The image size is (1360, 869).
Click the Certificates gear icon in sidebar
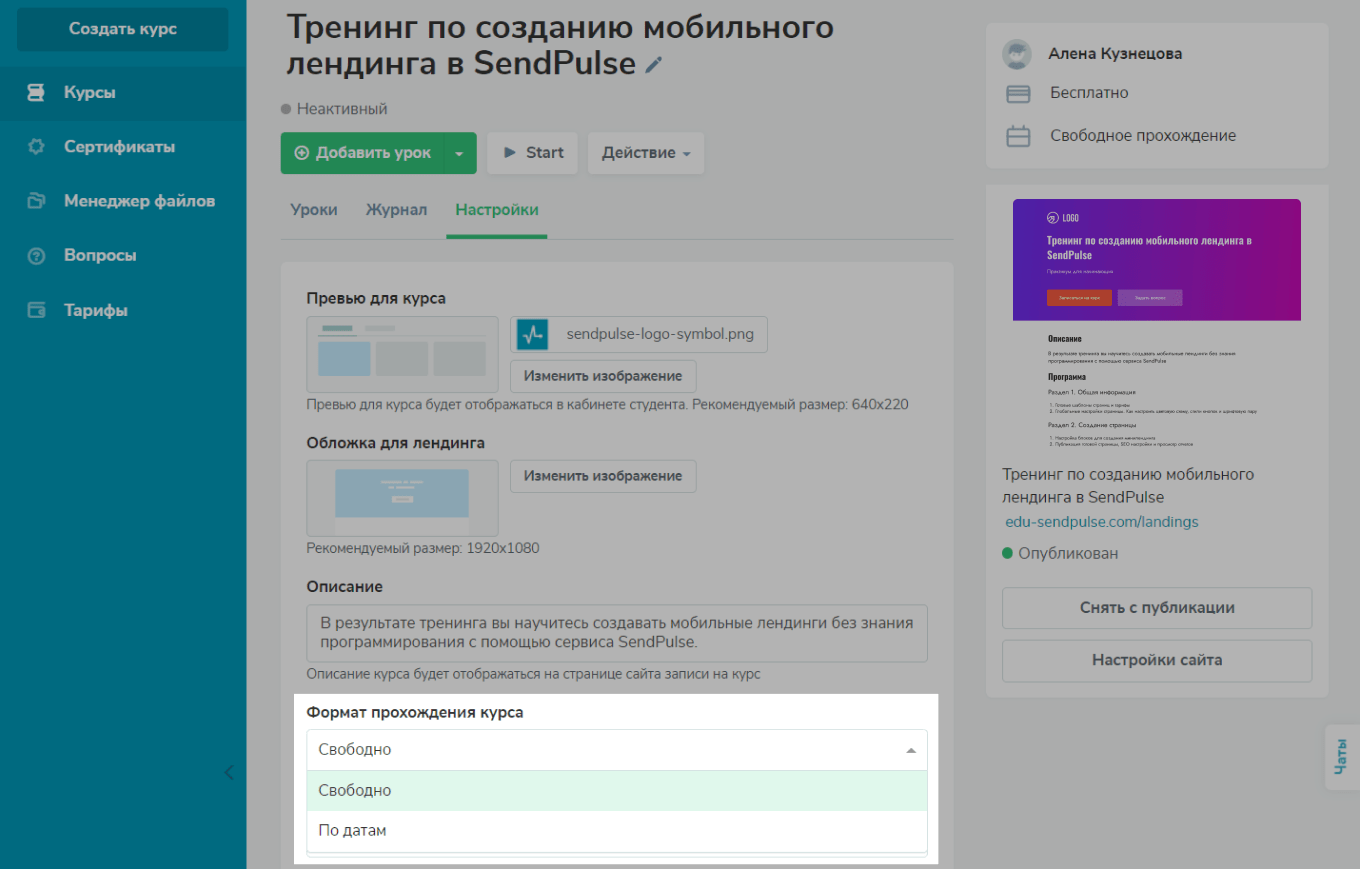tap(36, 147)
